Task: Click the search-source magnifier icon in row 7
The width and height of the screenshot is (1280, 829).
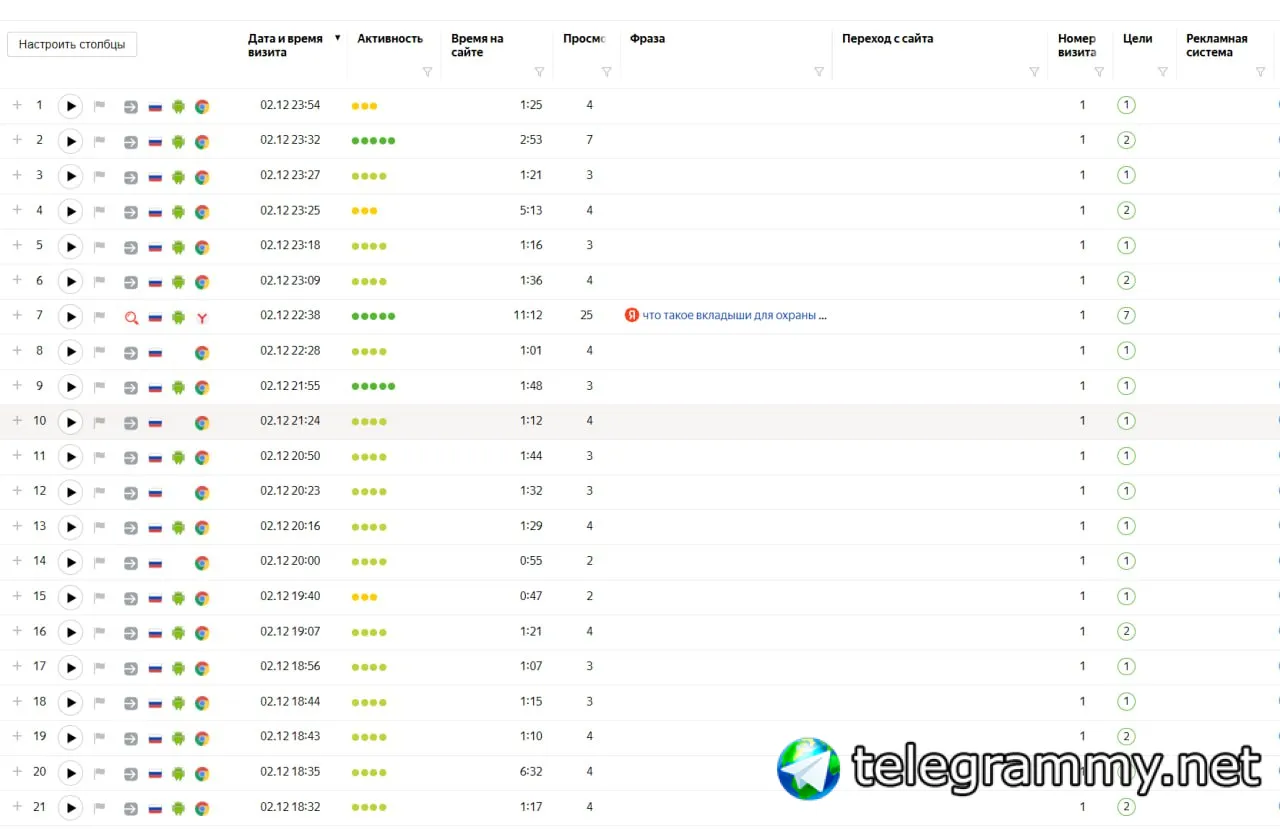Action: (x=131, y=317)
